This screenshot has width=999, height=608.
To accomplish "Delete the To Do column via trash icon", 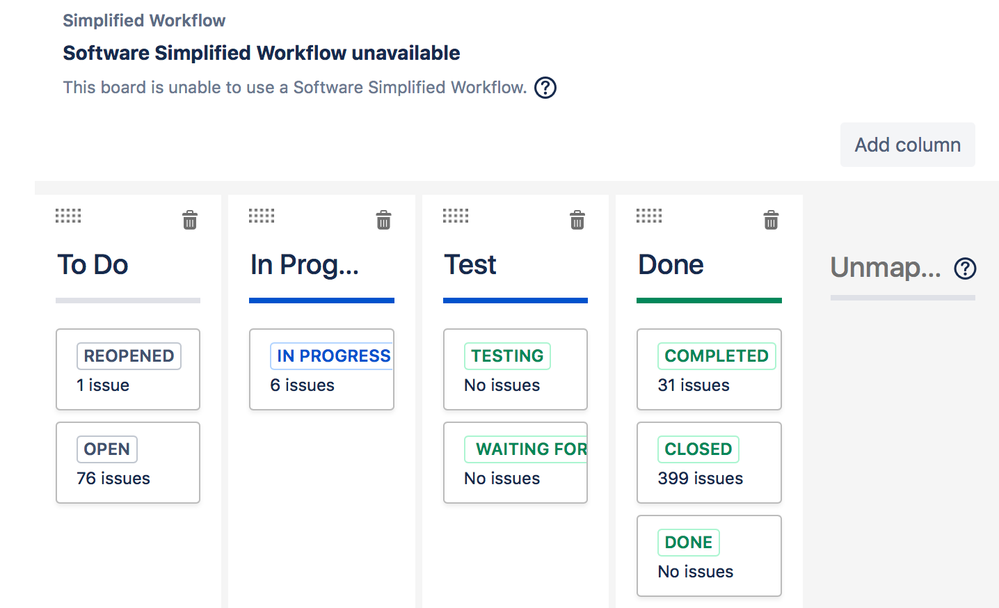I will pos(190,220).
